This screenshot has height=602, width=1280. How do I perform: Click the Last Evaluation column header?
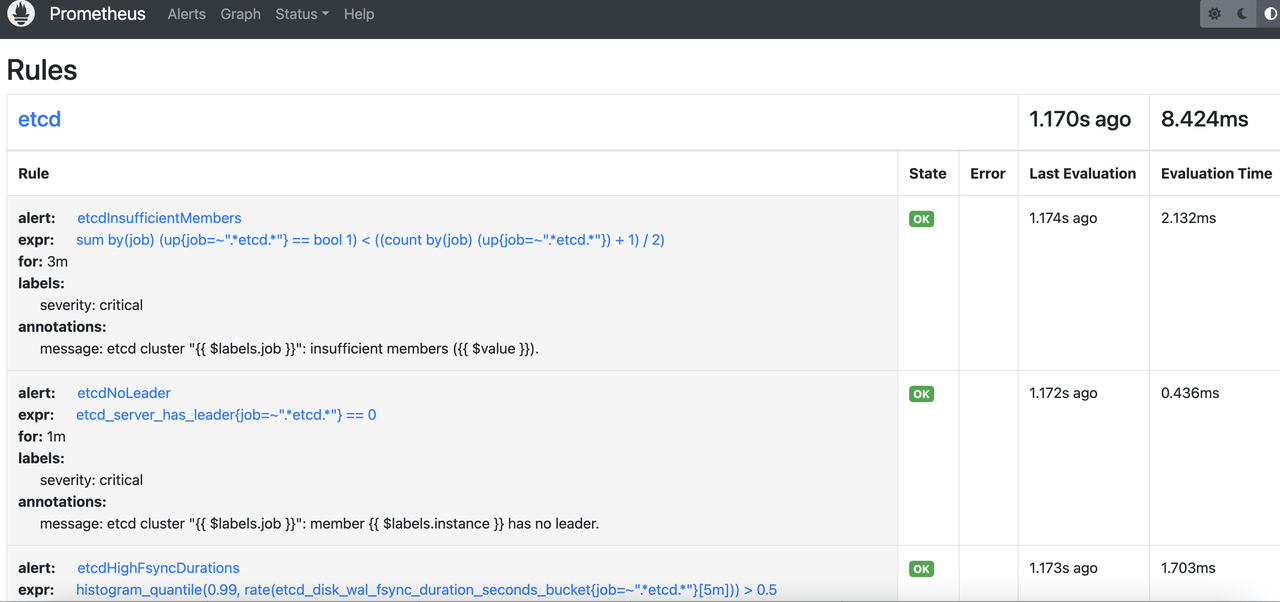(1082, 173)
